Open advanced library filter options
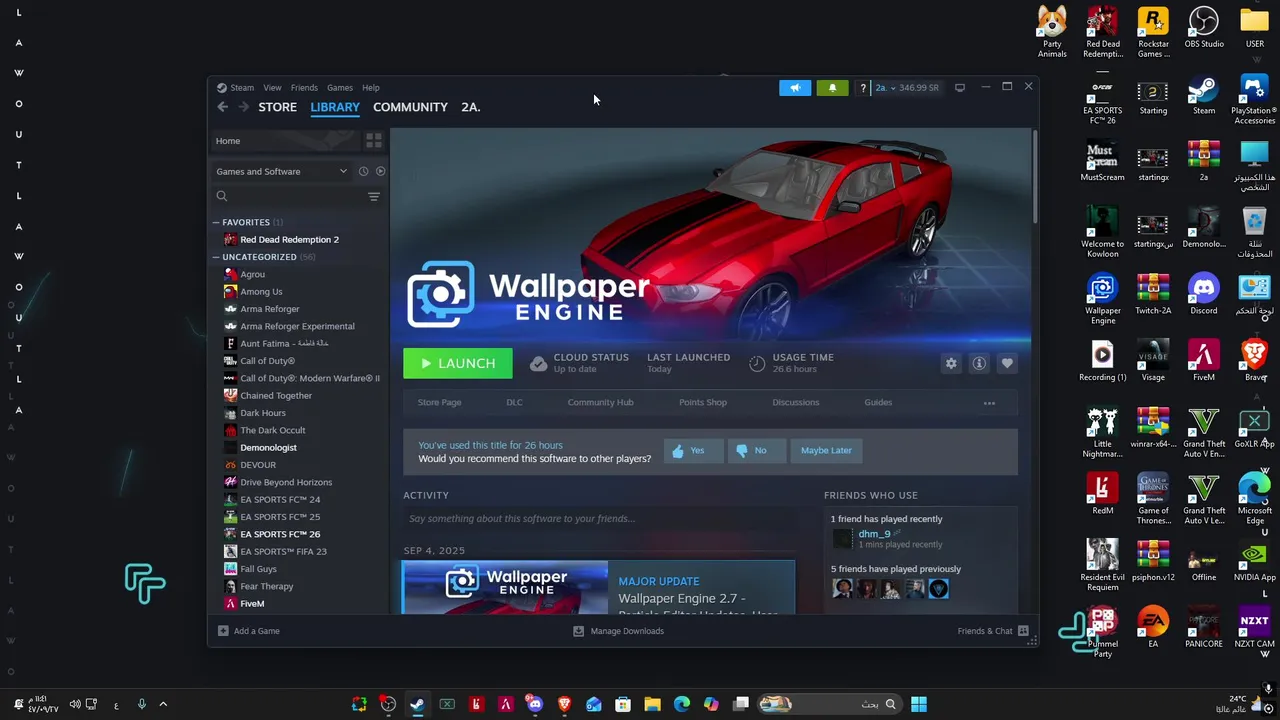 (x=374, y=197)
